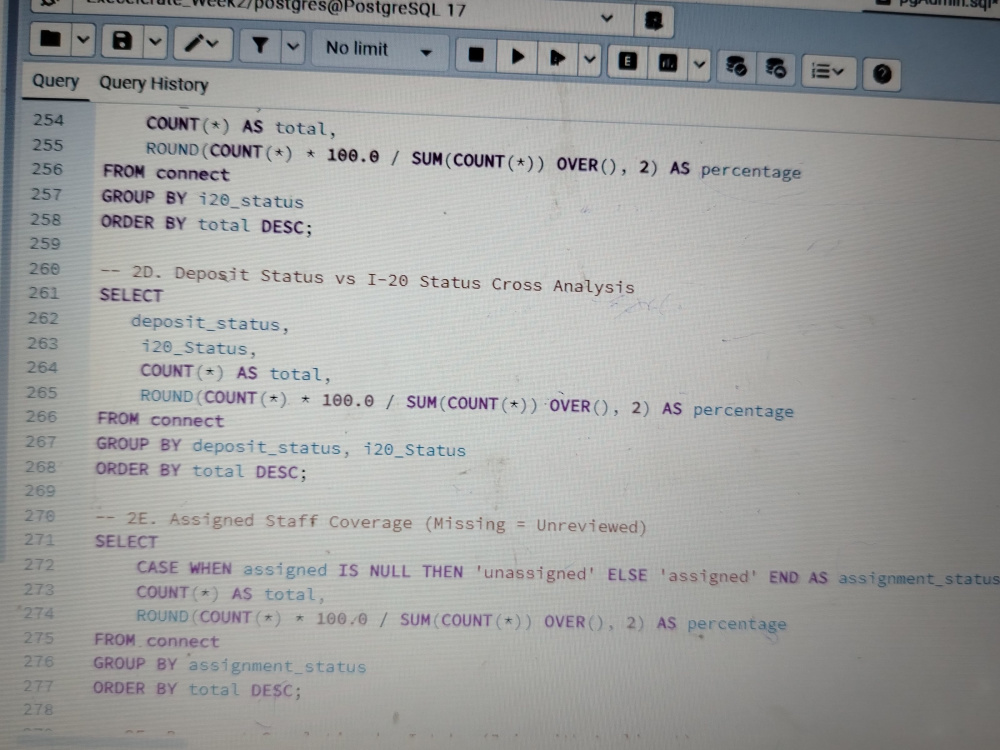This screenshot has height=750, width=1000.
Task: Click 'i20_Status,' on line 263
Action: [198, 348]
